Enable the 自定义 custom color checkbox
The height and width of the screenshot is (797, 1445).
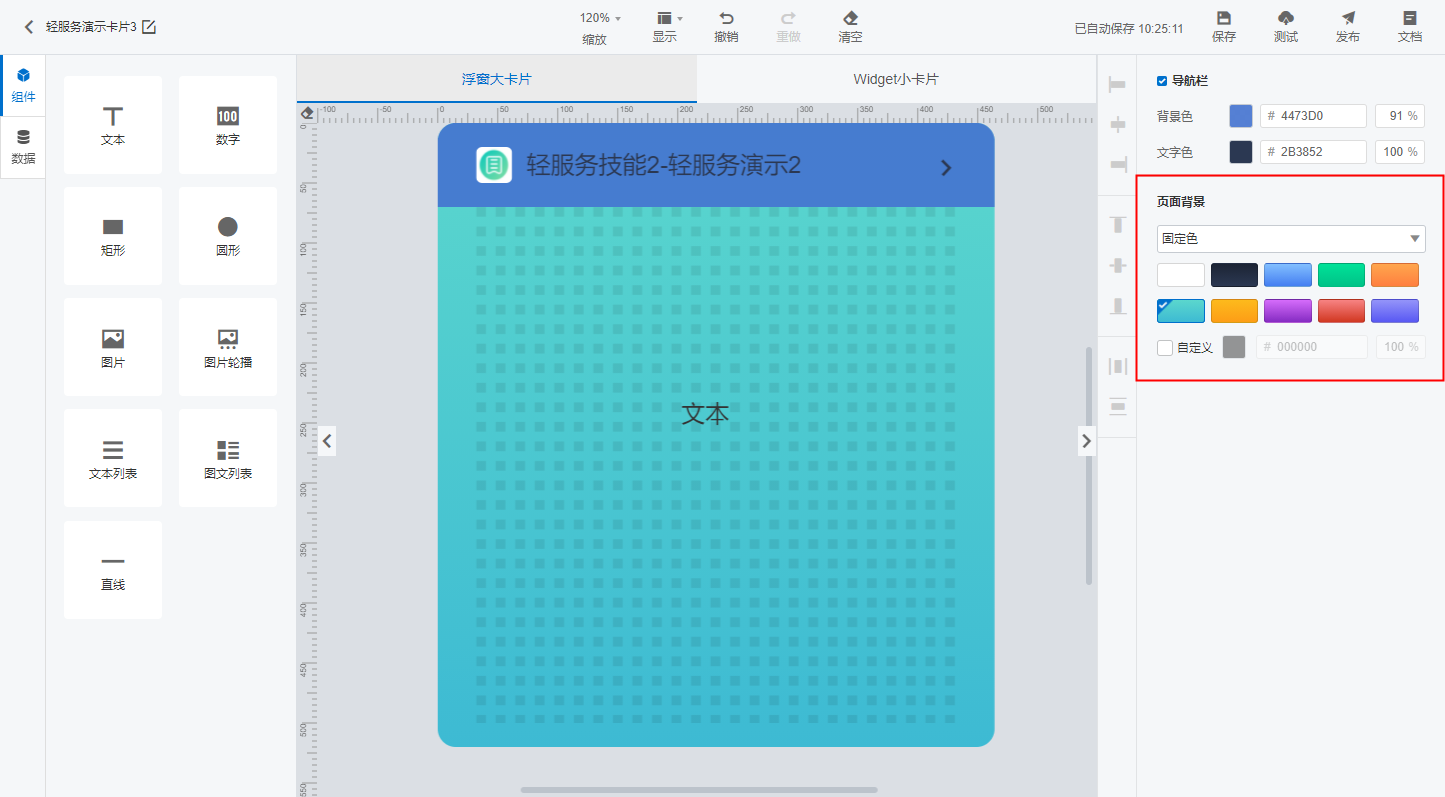tap(1164, 348)
